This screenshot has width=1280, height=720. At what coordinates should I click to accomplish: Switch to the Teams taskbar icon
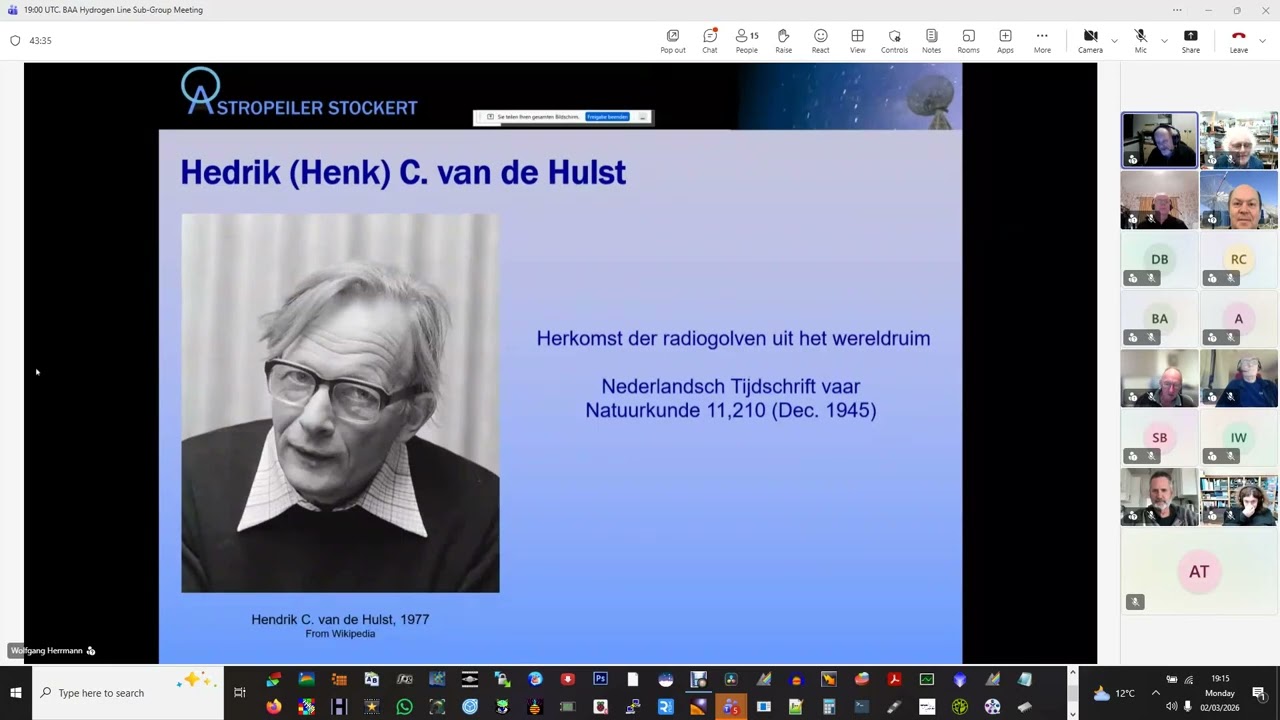731,707
